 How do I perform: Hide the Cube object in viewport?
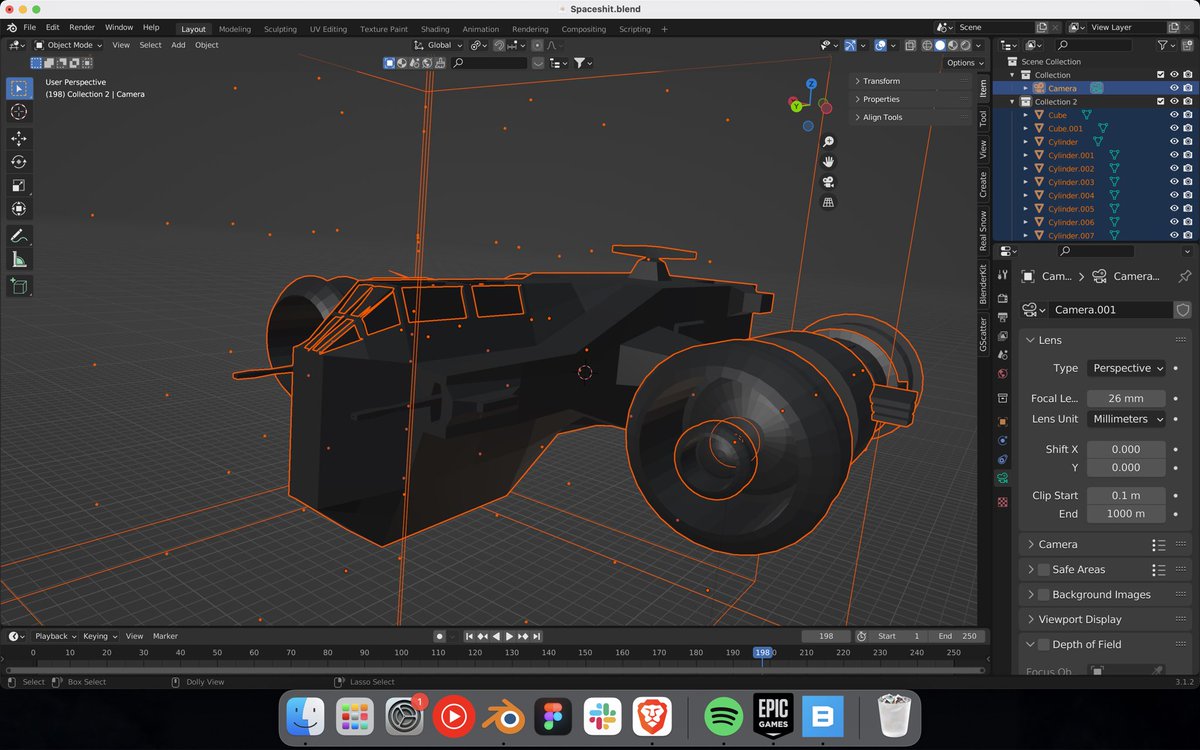tap(1174, 115)
